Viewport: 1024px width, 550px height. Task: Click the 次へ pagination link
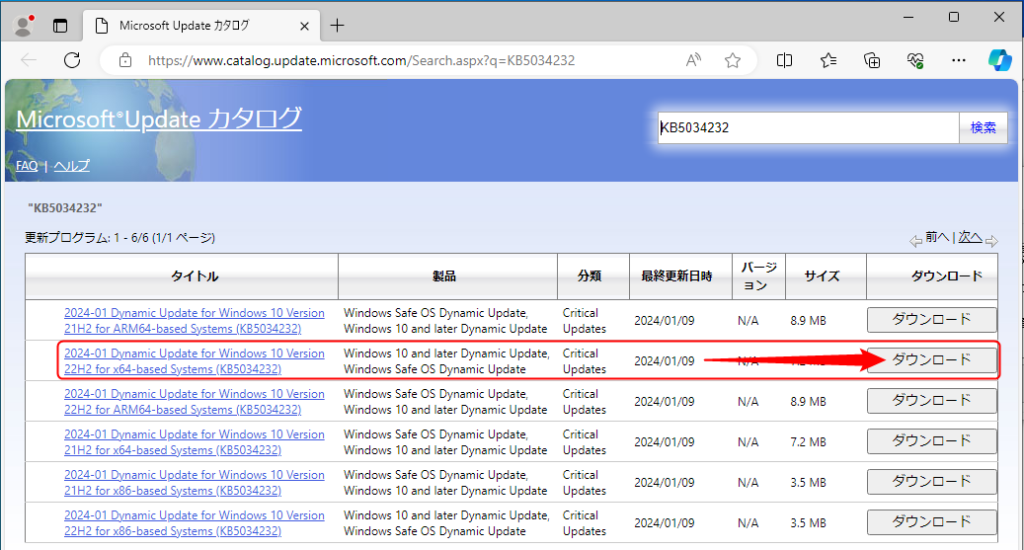(x=970, y=237)
